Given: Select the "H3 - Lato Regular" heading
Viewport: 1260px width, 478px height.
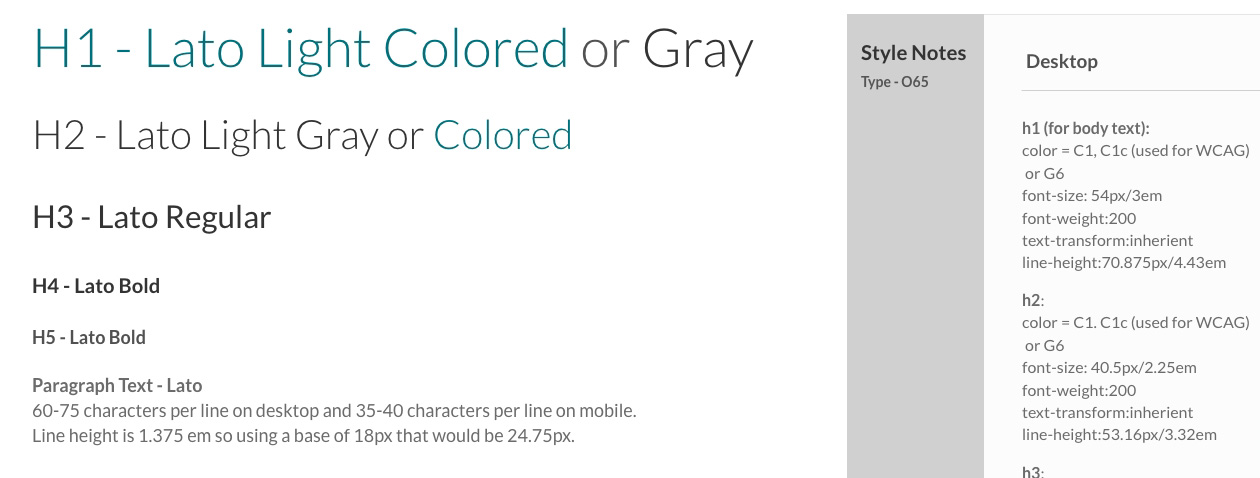Looking at the screenshot, I should coord(151,217).
